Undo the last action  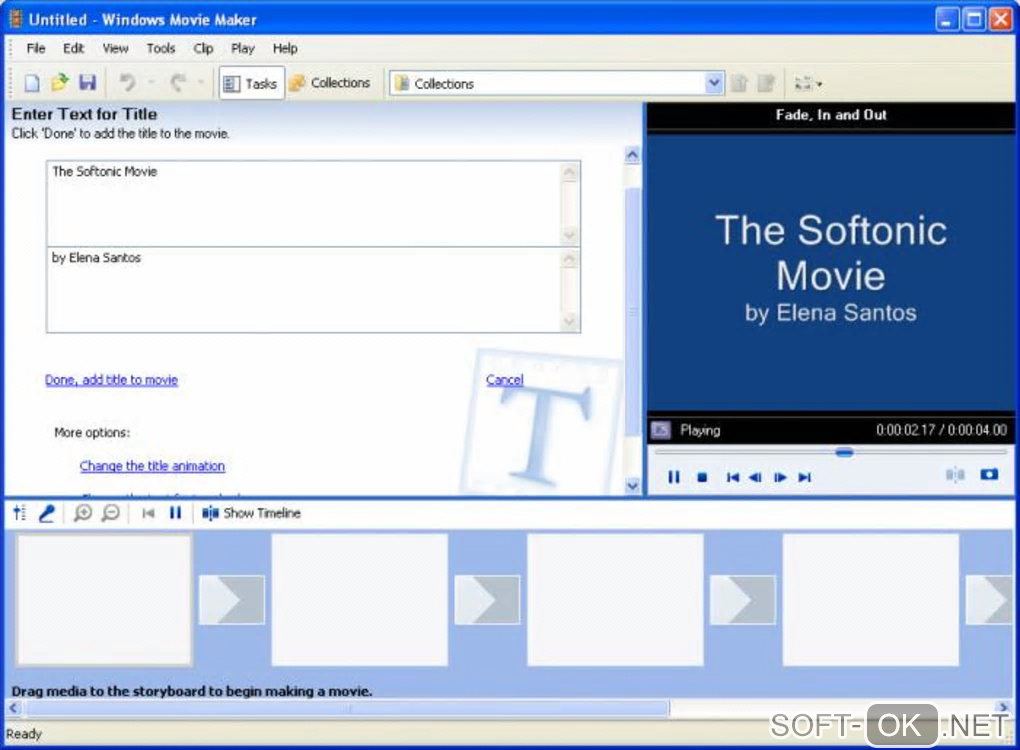pos(128,83)
